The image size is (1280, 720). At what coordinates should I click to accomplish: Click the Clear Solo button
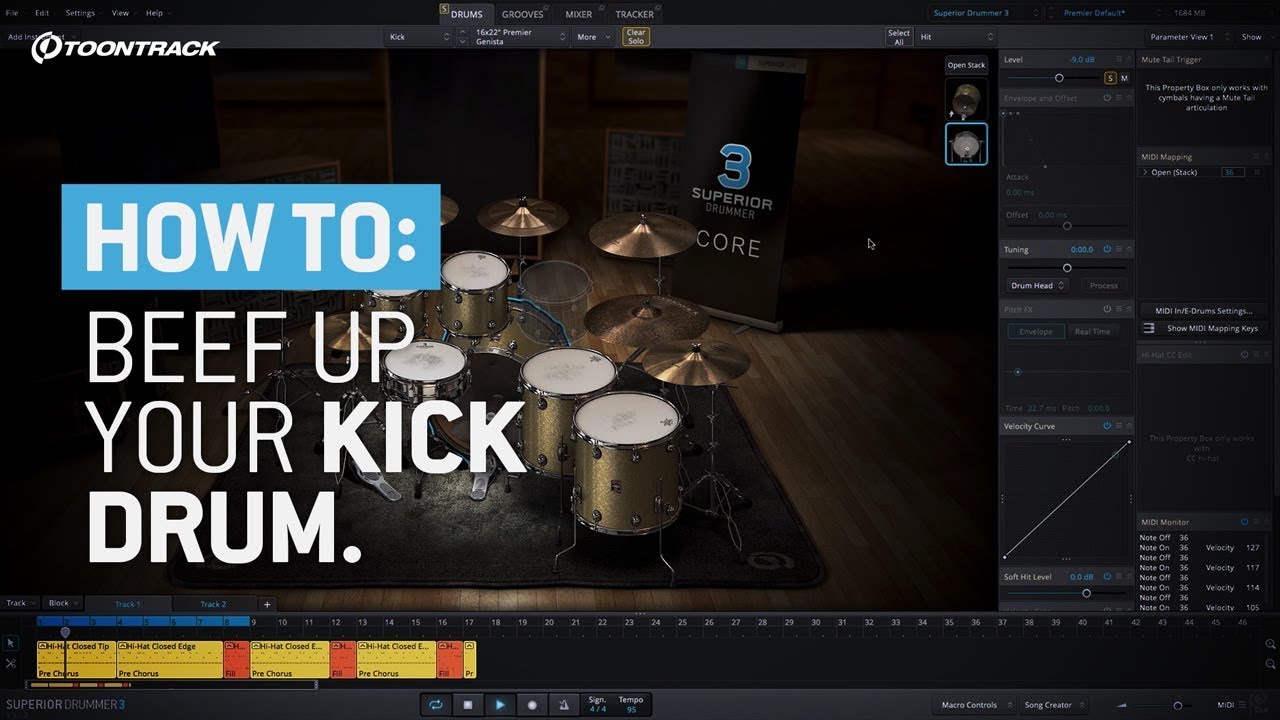point(636,37)
